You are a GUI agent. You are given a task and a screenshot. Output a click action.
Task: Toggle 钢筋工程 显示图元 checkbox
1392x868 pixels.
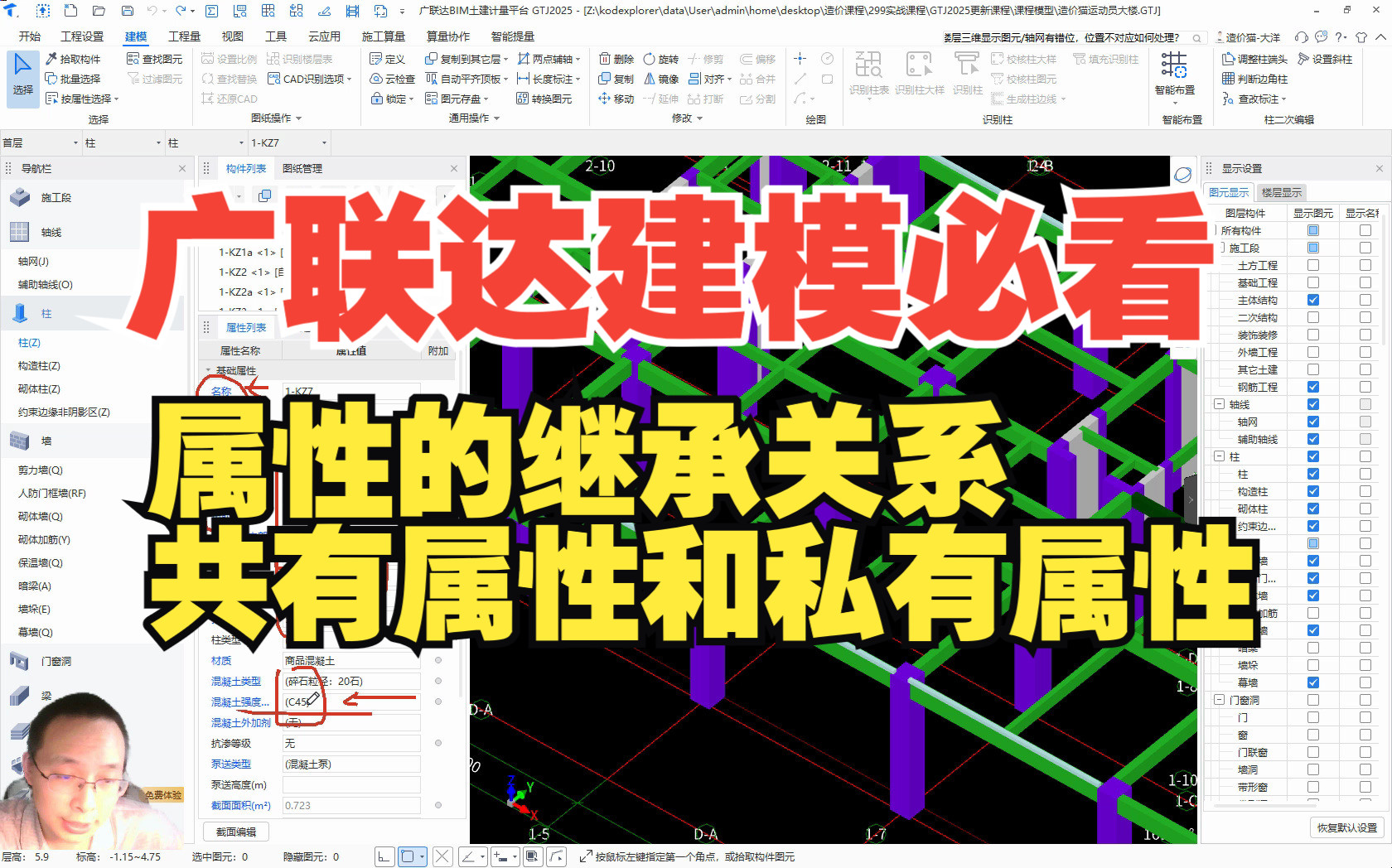point(1313,387)
